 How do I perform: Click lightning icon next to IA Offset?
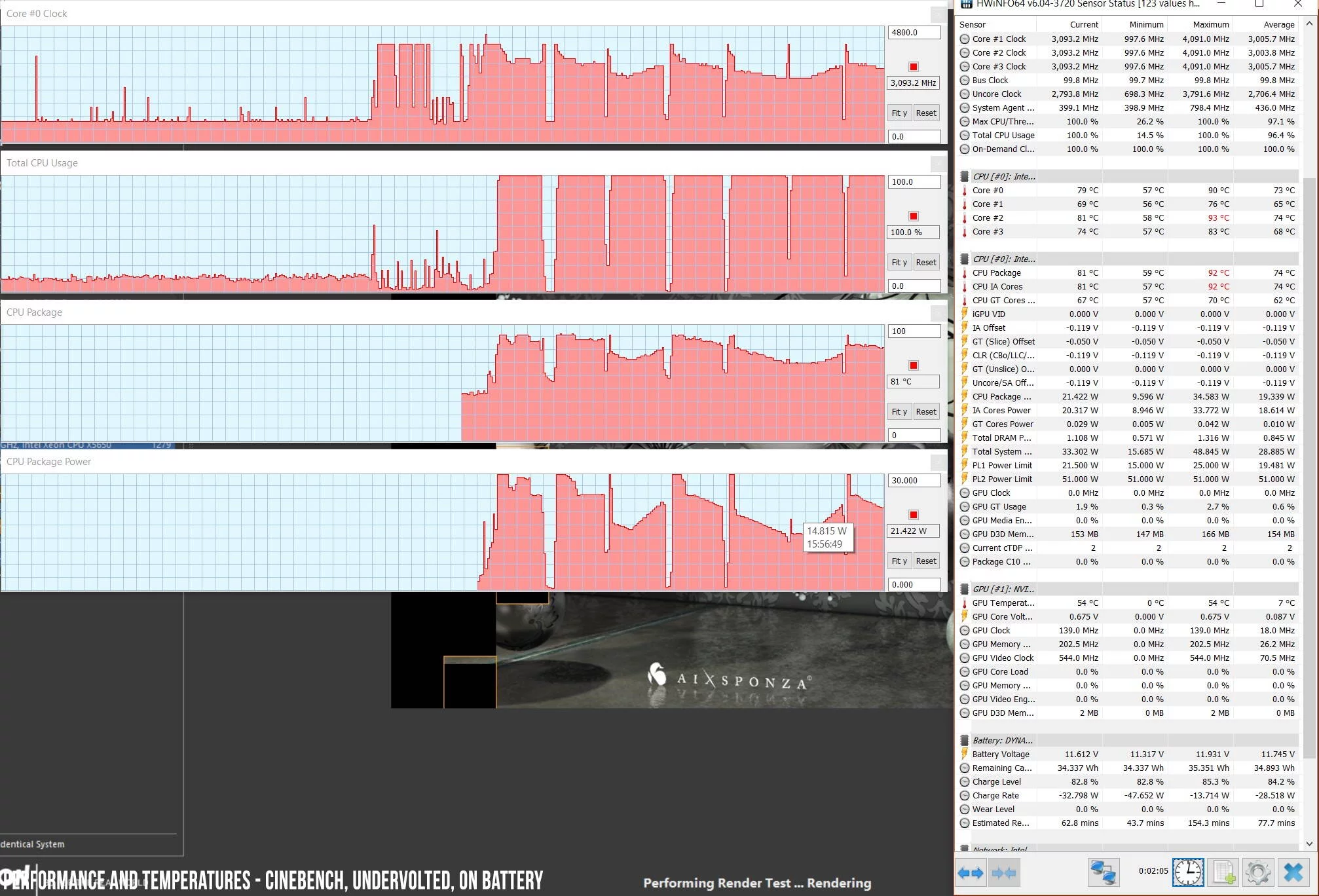(x=964, y=327)
